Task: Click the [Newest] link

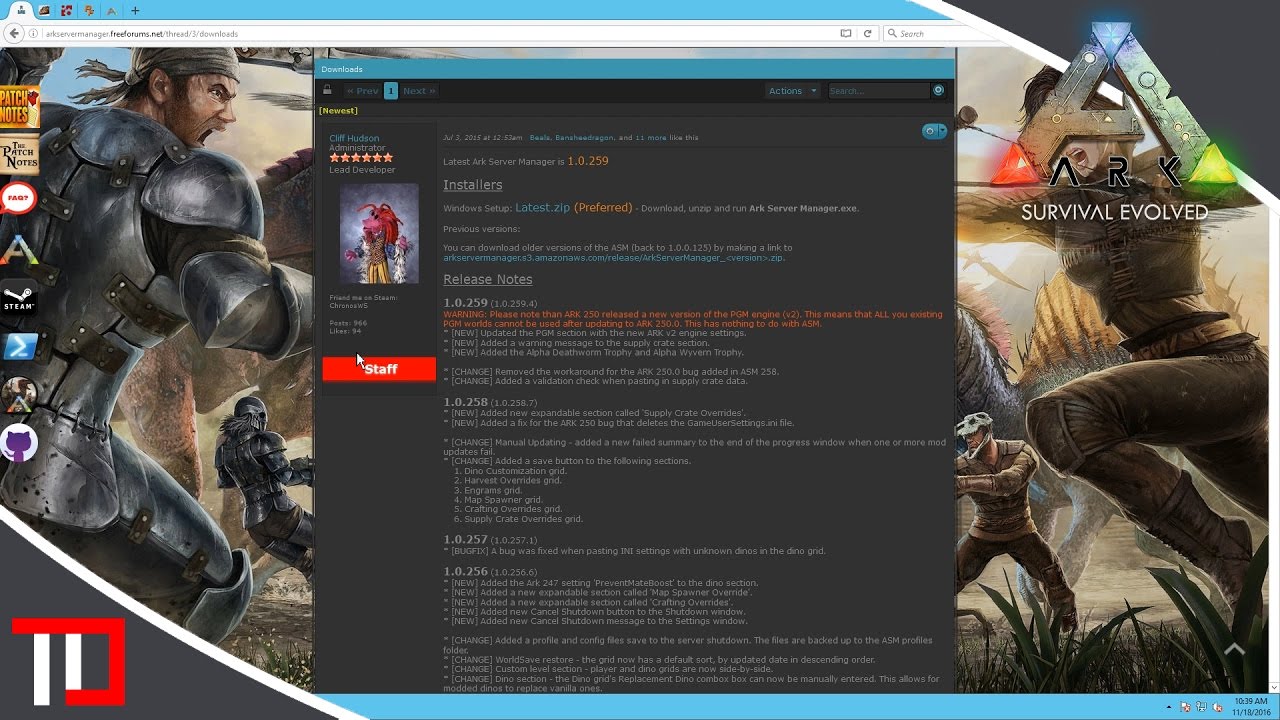Action: point(338,111)
